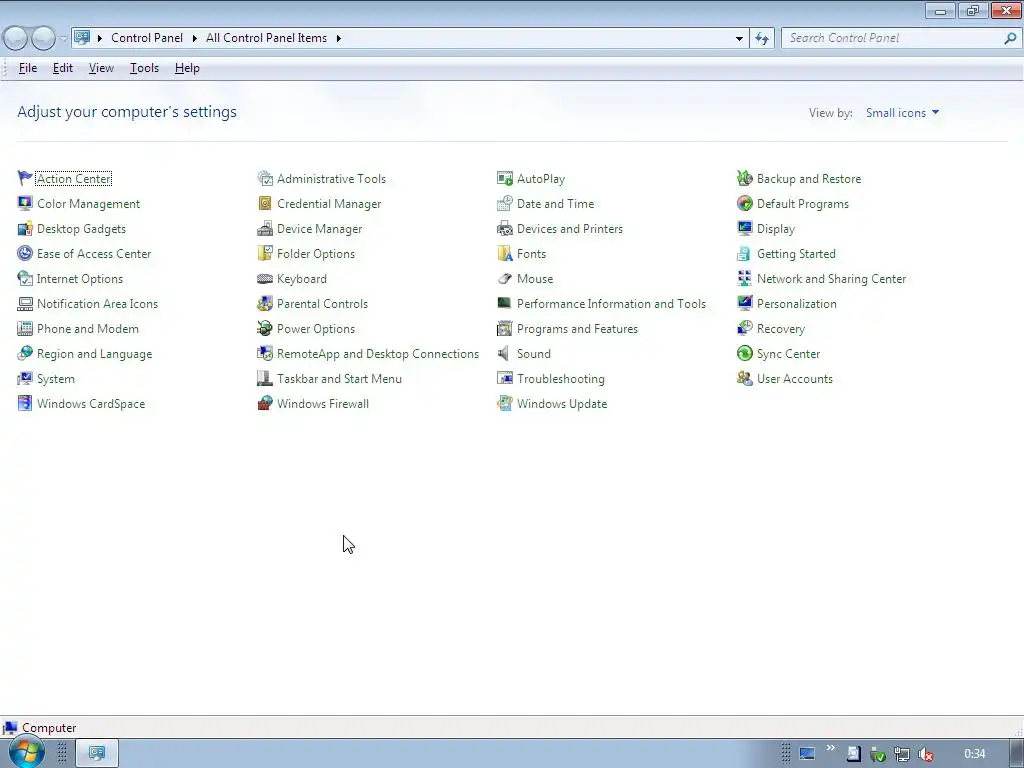Click the Phone and Modem icon
This screenshot has width=1024, height=768.
click(25, 328)
